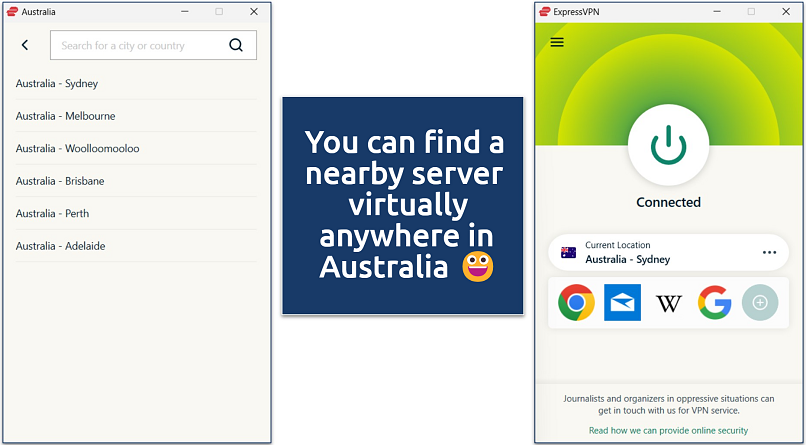Close the ExpressVPN window
This screenshot has height=445, width=806.
[x=786, y=11]
